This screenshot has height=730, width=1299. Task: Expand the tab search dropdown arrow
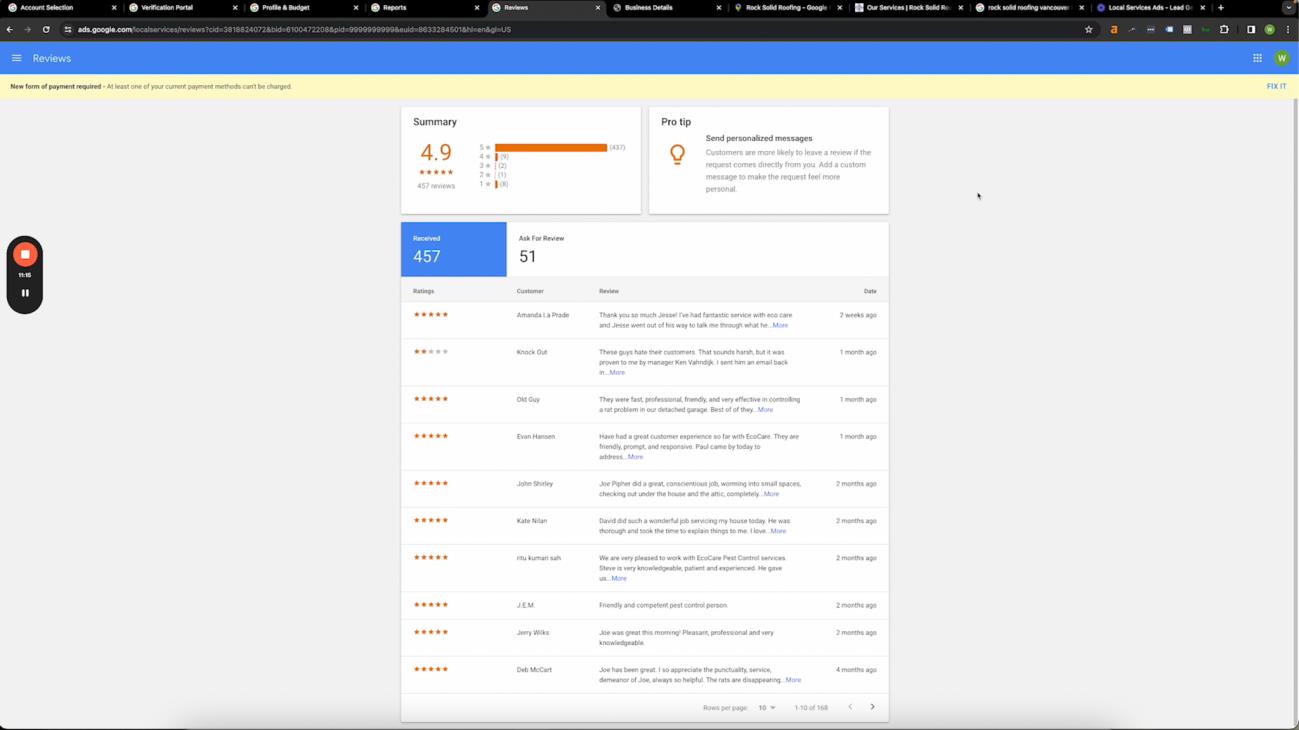click(1288, 8)
